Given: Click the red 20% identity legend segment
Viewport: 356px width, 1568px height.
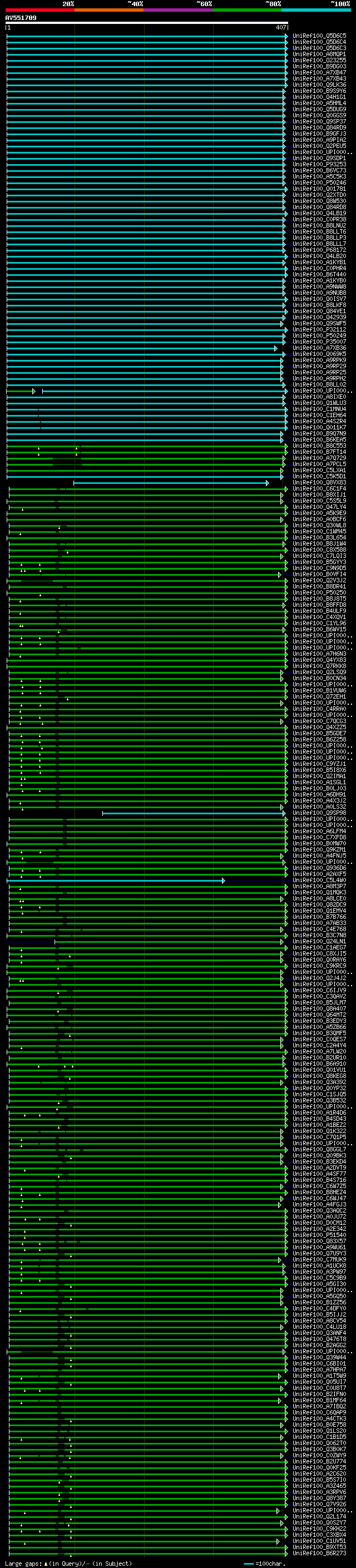Looking at the screenshot, I should (39, 10).
